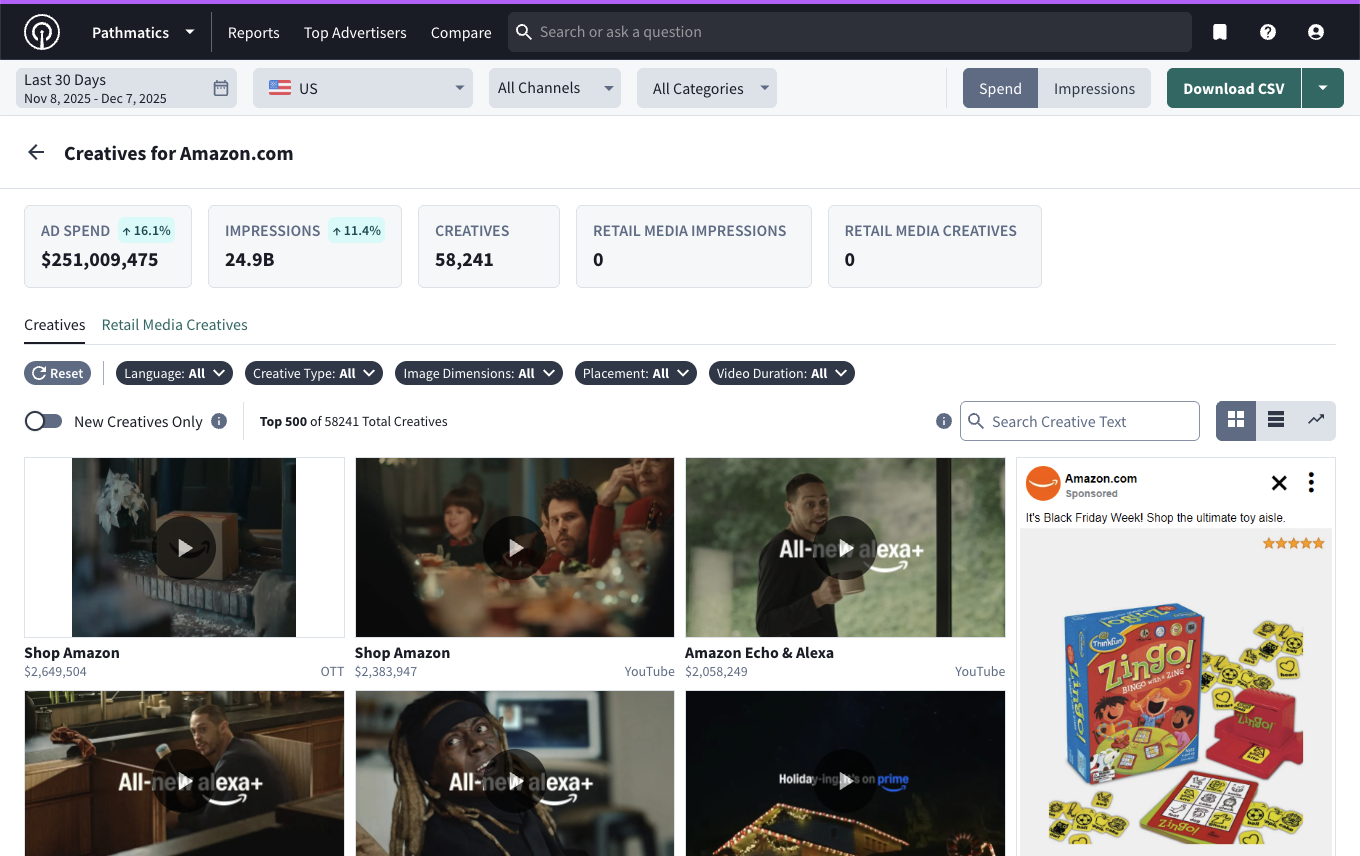Click into Search Creative Text field
The image size is (1360, 856).
point(1080,421)
